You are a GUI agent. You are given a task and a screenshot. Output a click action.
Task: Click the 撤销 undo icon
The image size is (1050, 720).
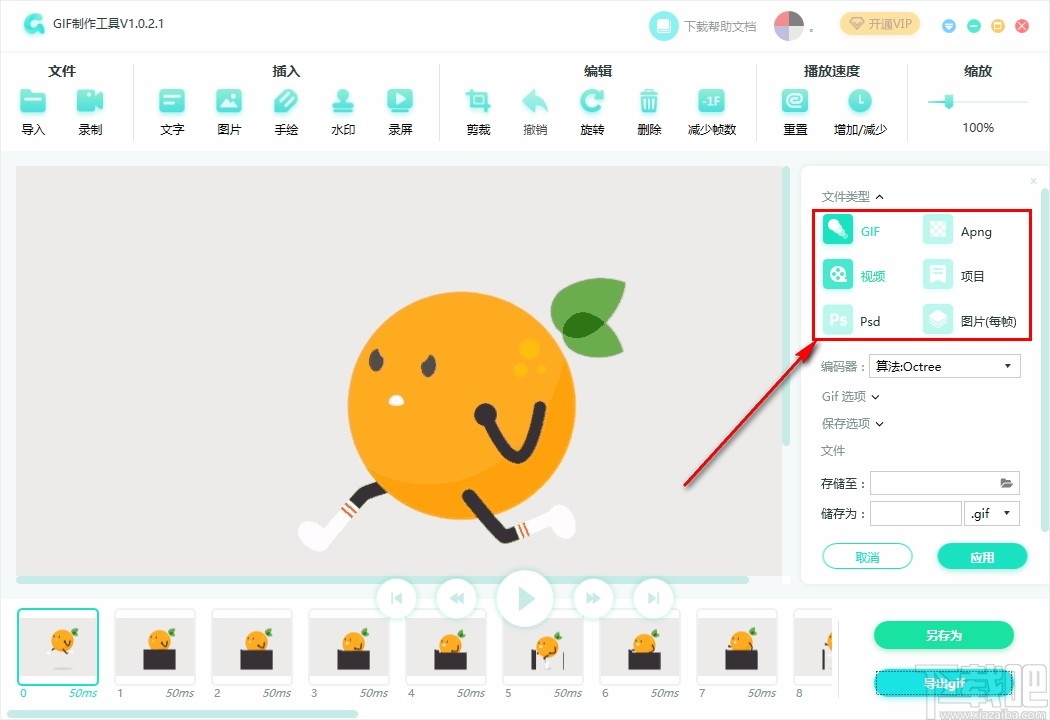click(535, 100)
